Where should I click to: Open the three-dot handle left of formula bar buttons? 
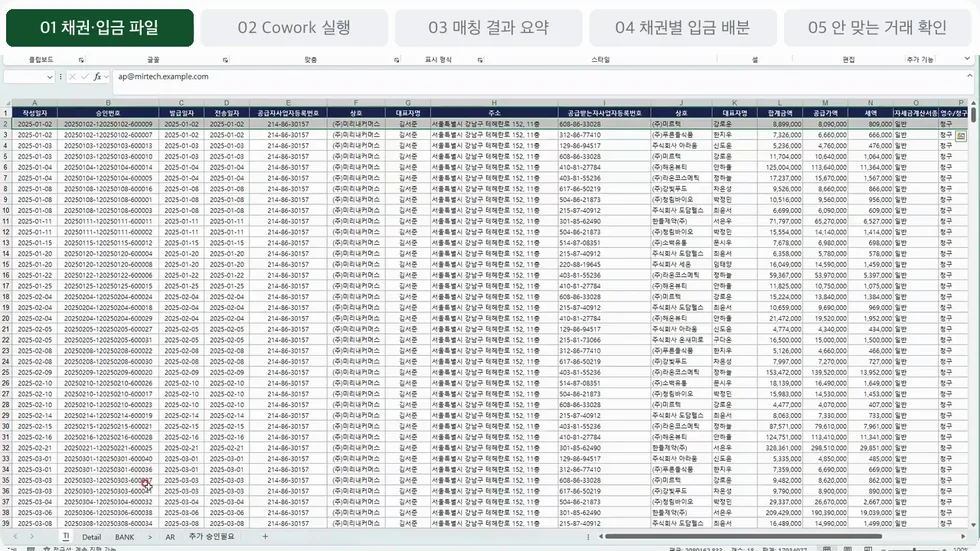click(x=61, y=77)
